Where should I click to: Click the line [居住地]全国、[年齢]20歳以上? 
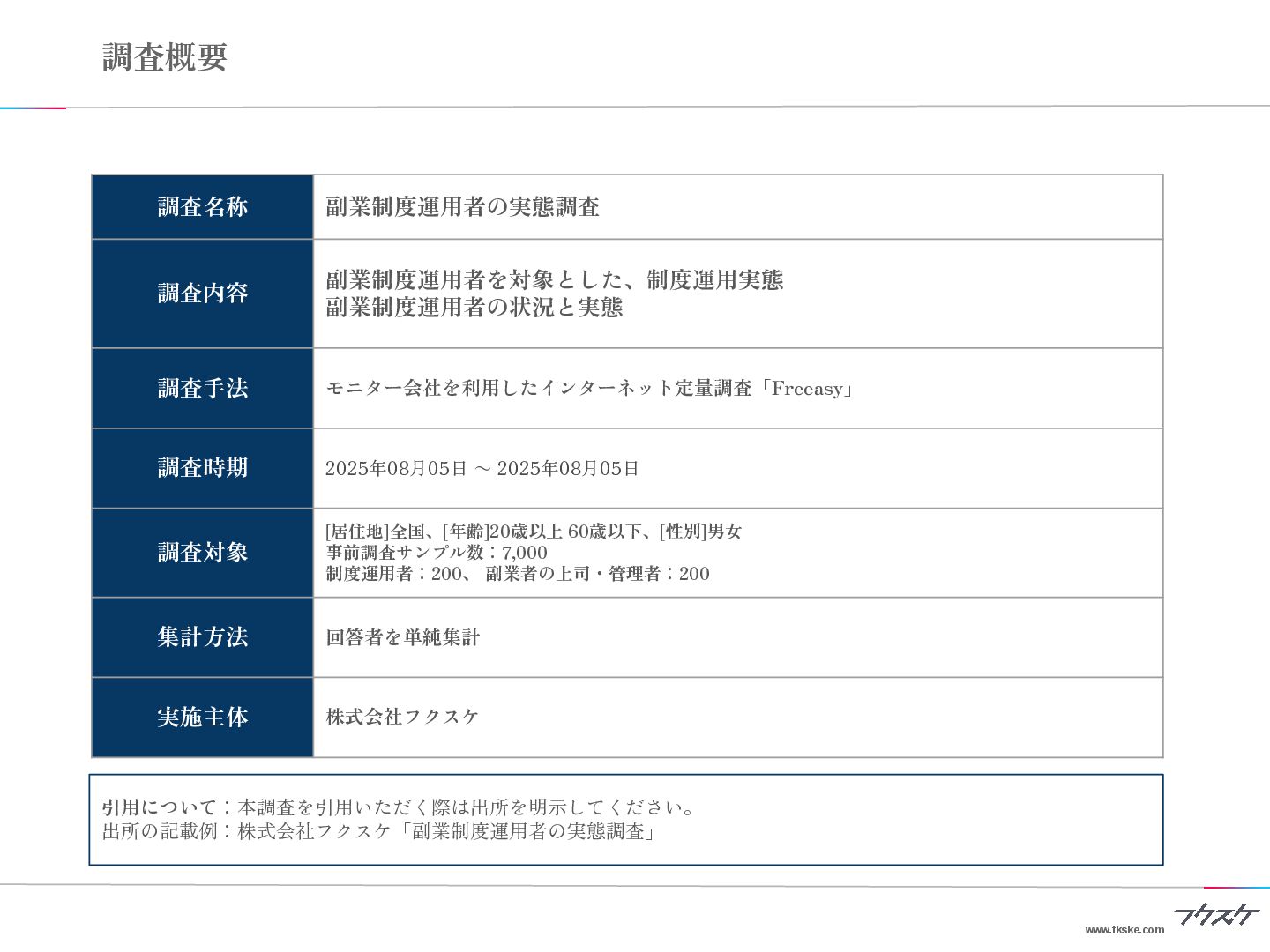coord(534,532)
